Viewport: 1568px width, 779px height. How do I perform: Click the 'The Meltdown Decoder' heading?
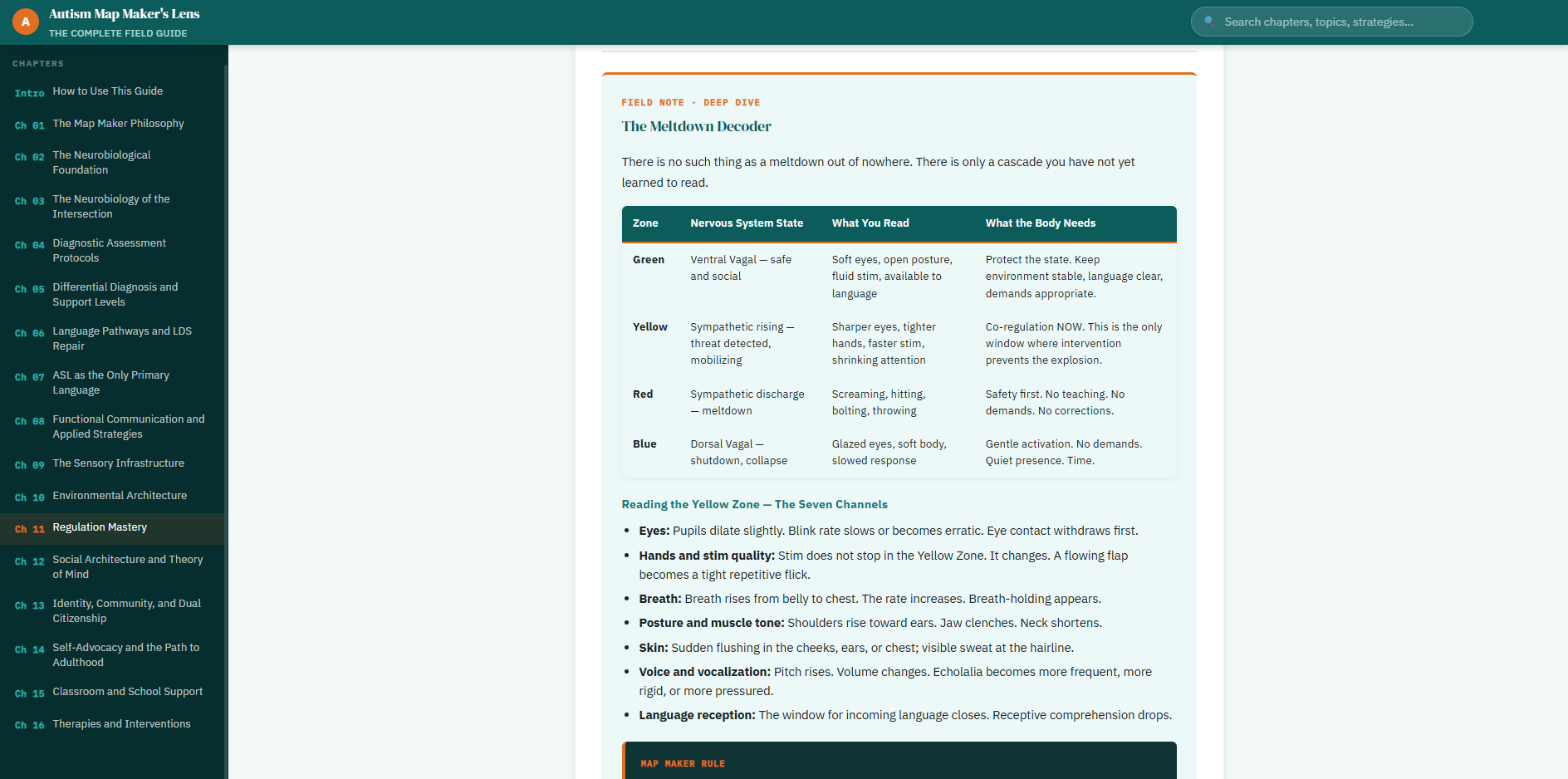696,126
